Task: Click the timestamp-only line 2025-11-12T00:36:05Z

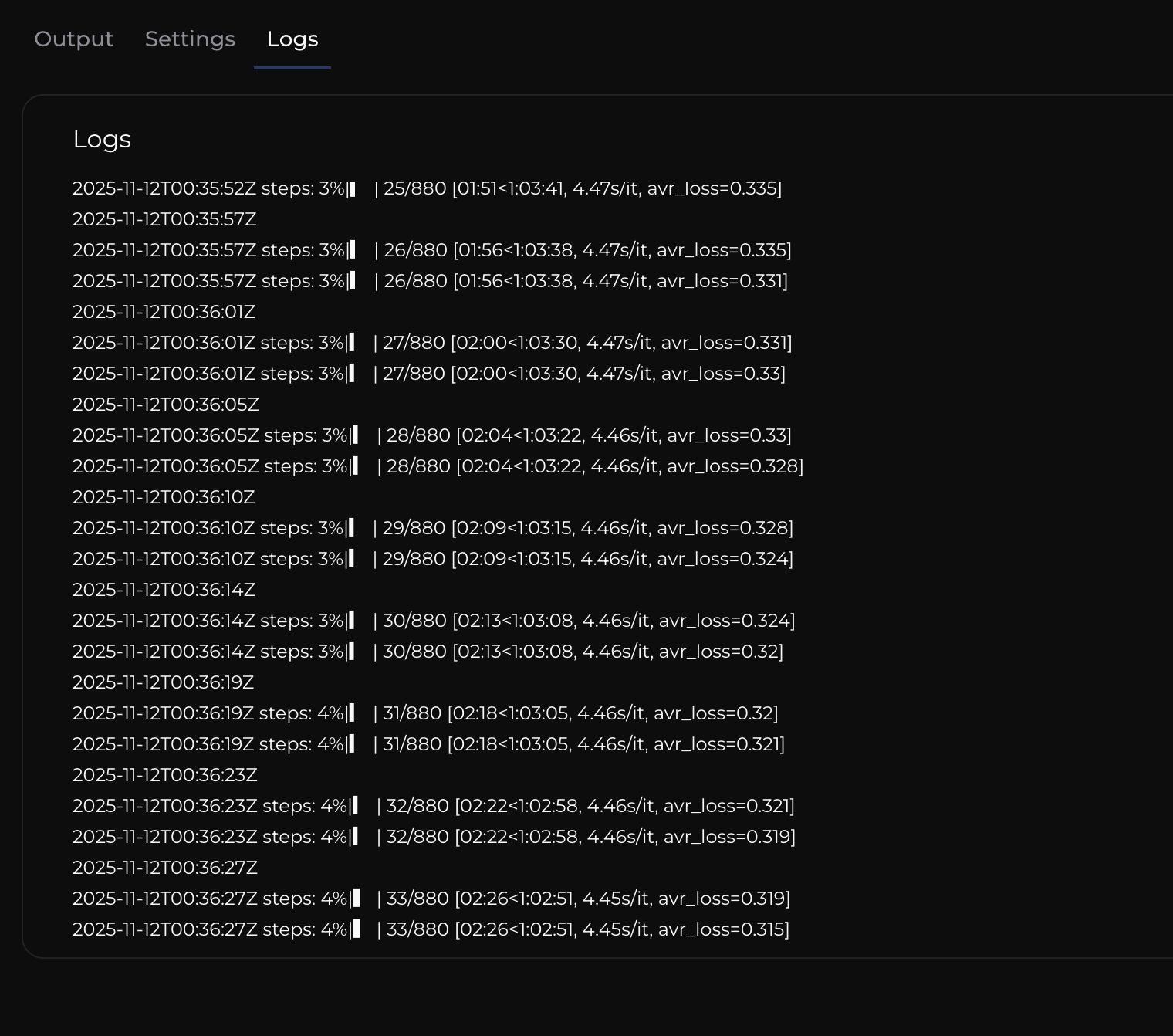Action: pos(166,405)
